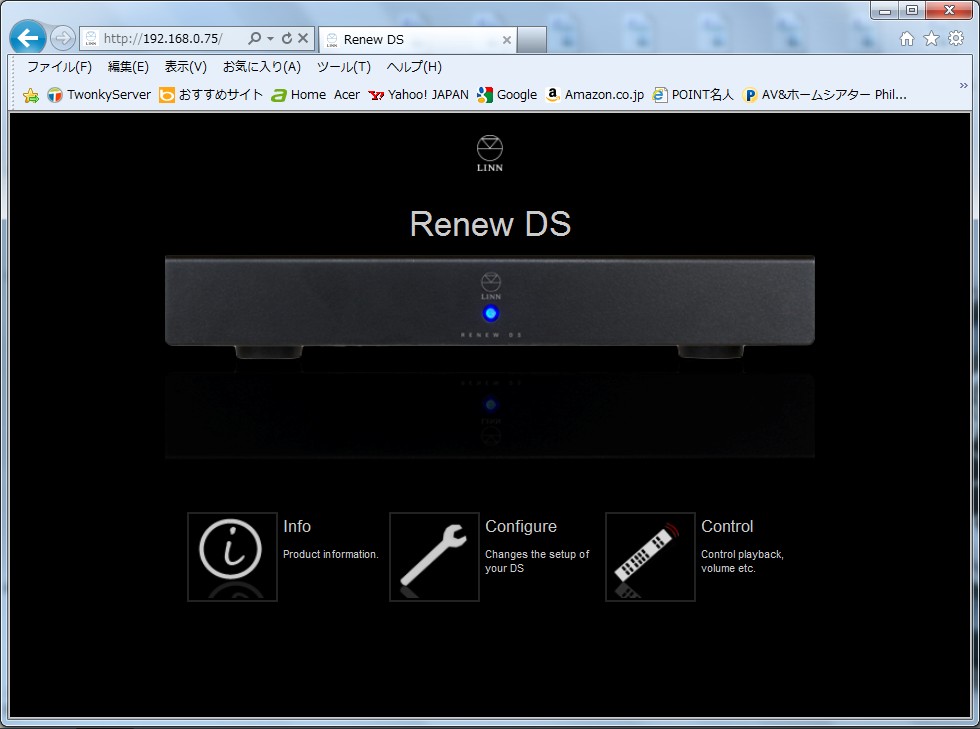This screenshot has width=980, height=729.
Task: Click the add-to-favorites bar star icon
Action: pyautogui.click(x=31, y=95)
